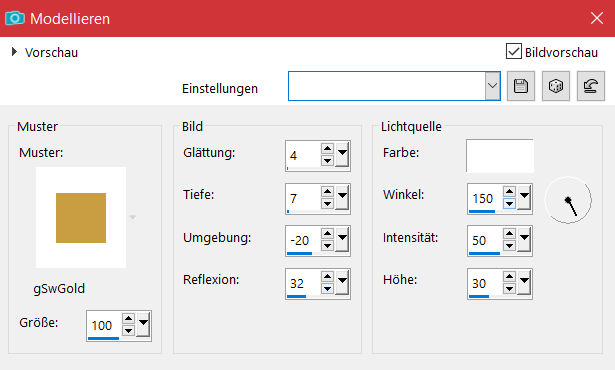Screen dimensions: 615x370
Task: Open the Winkel slider dropdown arrow
Action: point(524,197)
